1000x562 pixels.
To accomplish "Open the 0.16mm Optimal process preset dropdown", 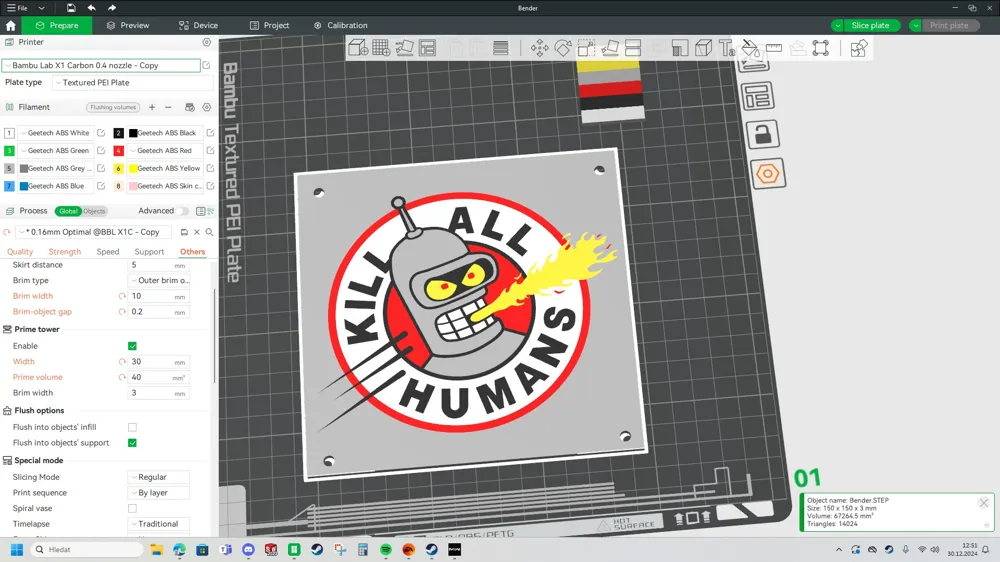I will [94, 232].
